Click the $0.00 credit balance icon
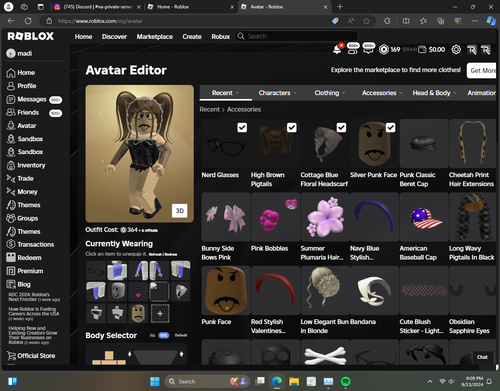 [x=422, y=50]
